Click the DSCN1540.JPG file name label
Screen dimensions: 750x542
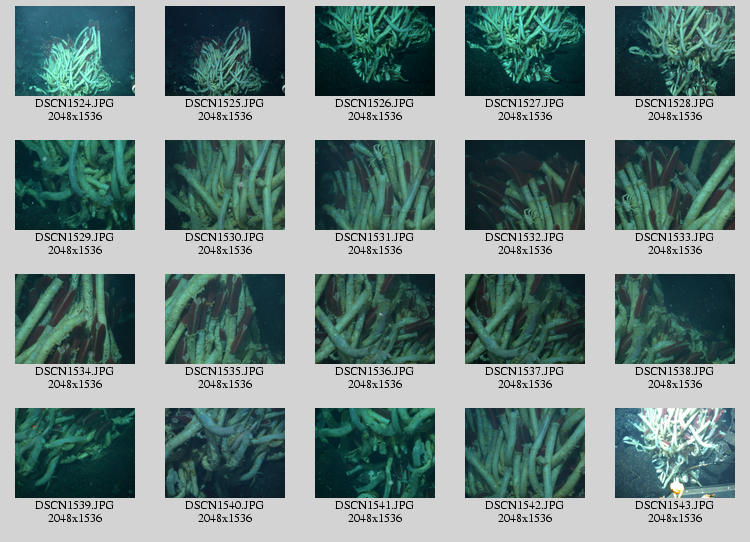(224, 505)
